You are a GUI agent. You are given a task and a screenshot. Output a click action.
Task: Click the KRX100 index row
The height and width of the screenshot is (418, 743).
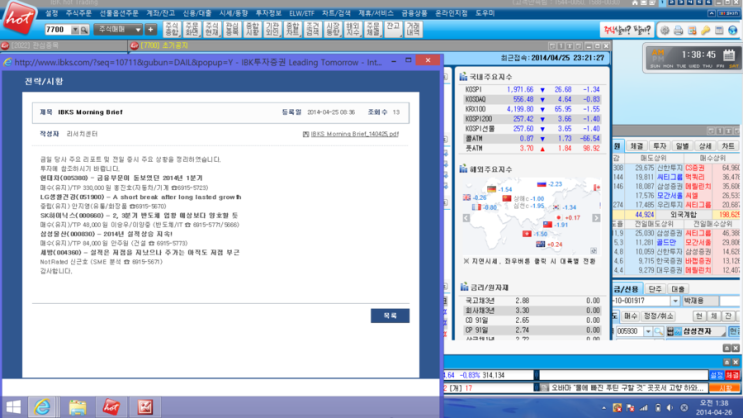(533, 109)
